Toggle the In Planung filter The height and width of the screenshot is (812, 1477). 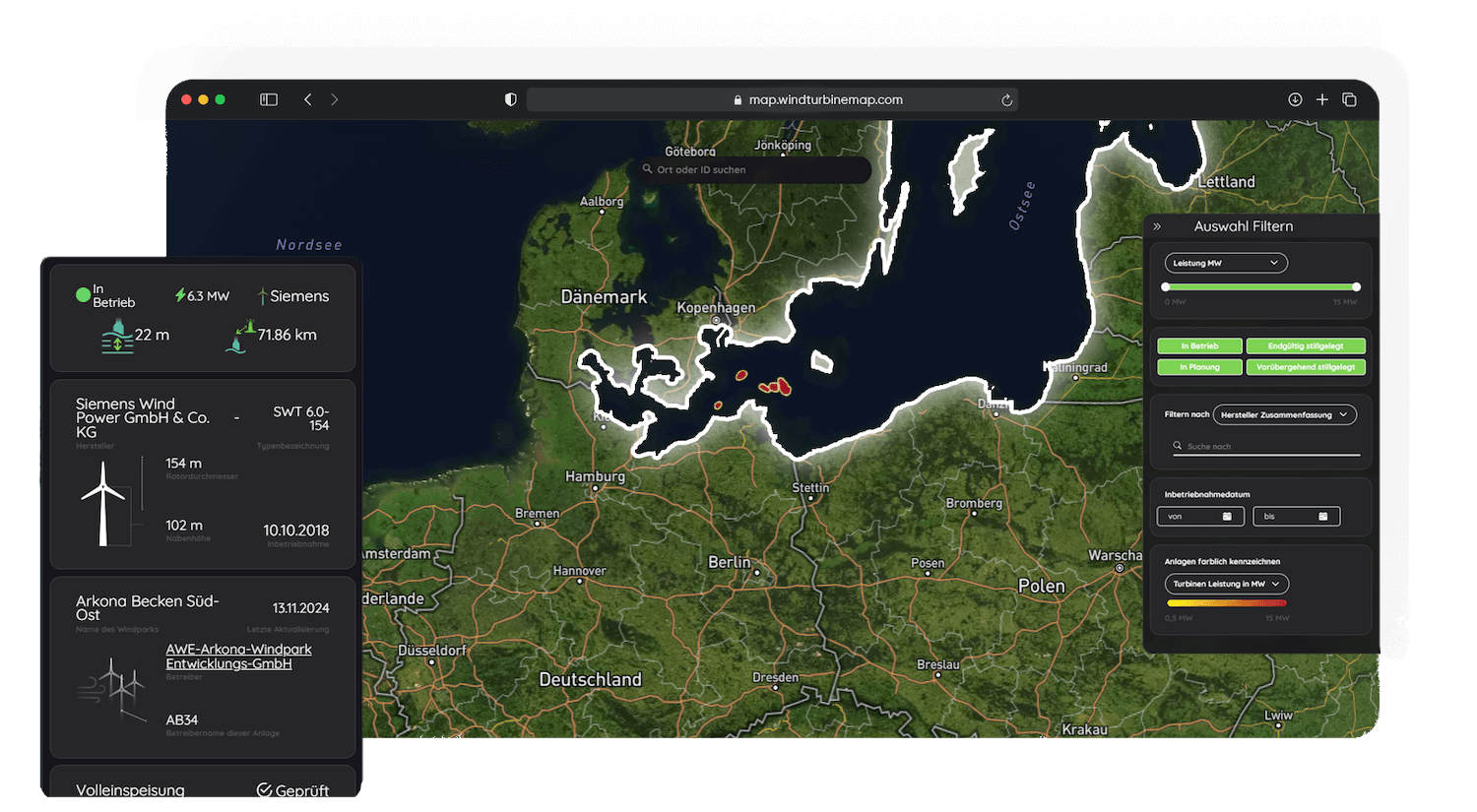pyautogui.click(x=1199, y=366)
